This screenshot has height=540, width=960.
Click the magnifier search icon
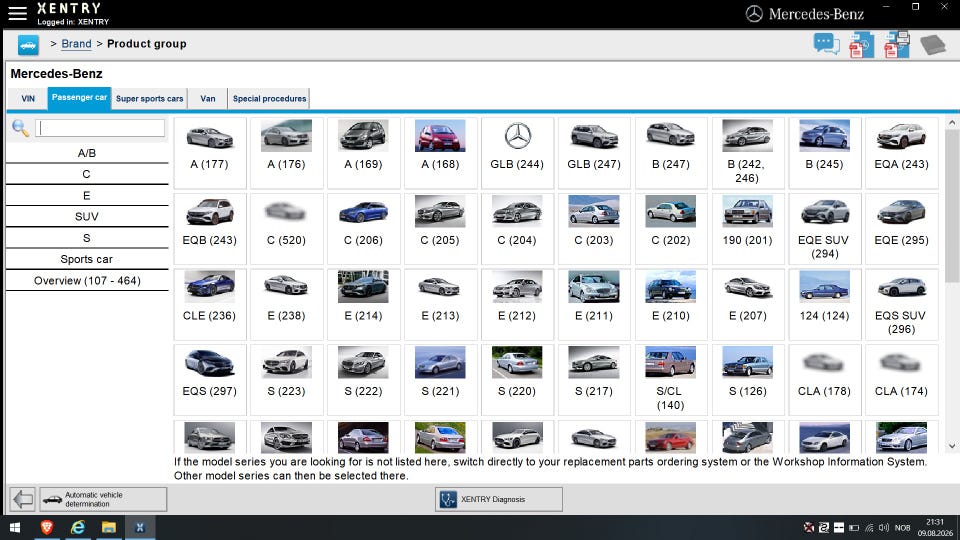[20, 128]
